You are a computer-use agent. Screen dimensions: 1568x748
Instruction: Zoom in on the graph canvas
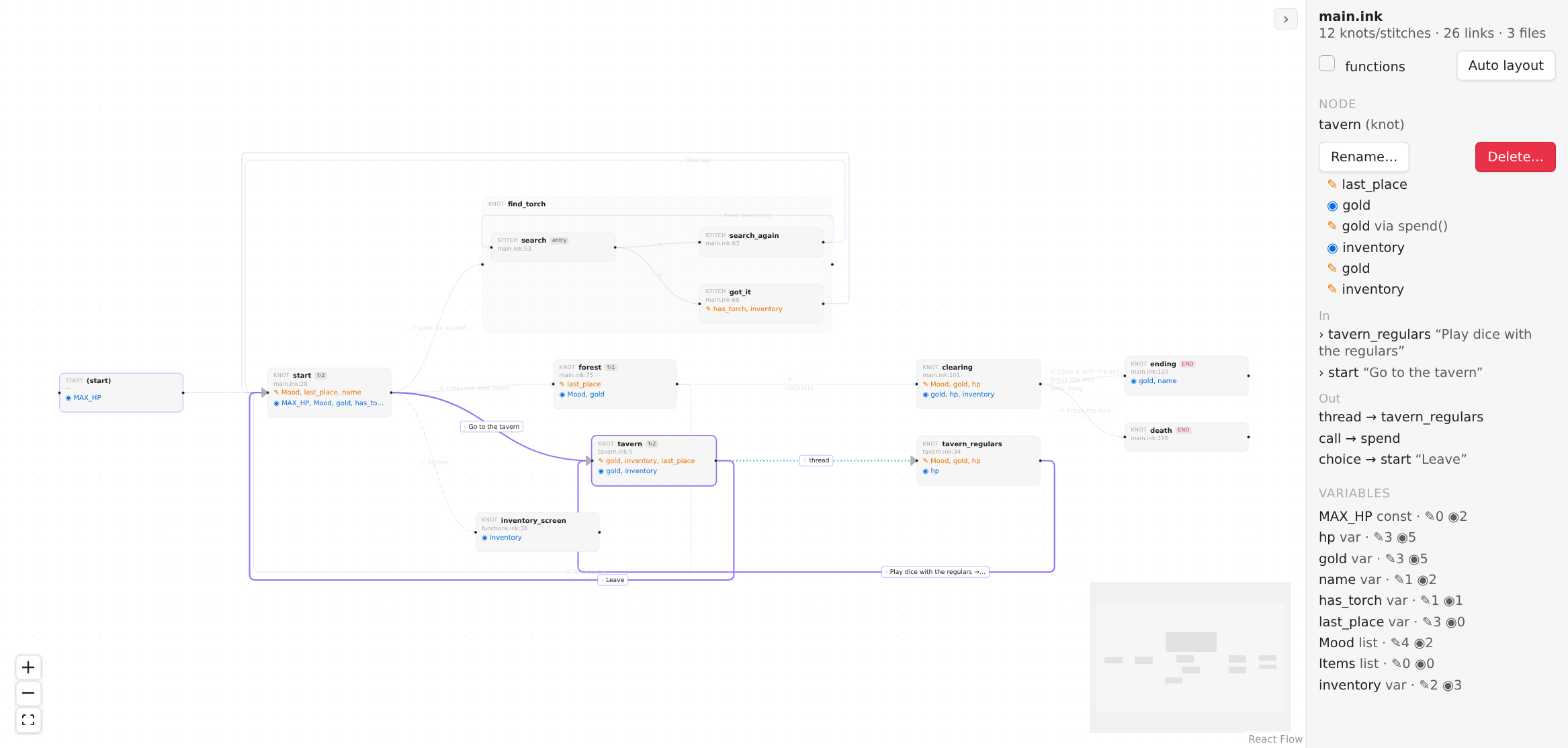(28, 667)
